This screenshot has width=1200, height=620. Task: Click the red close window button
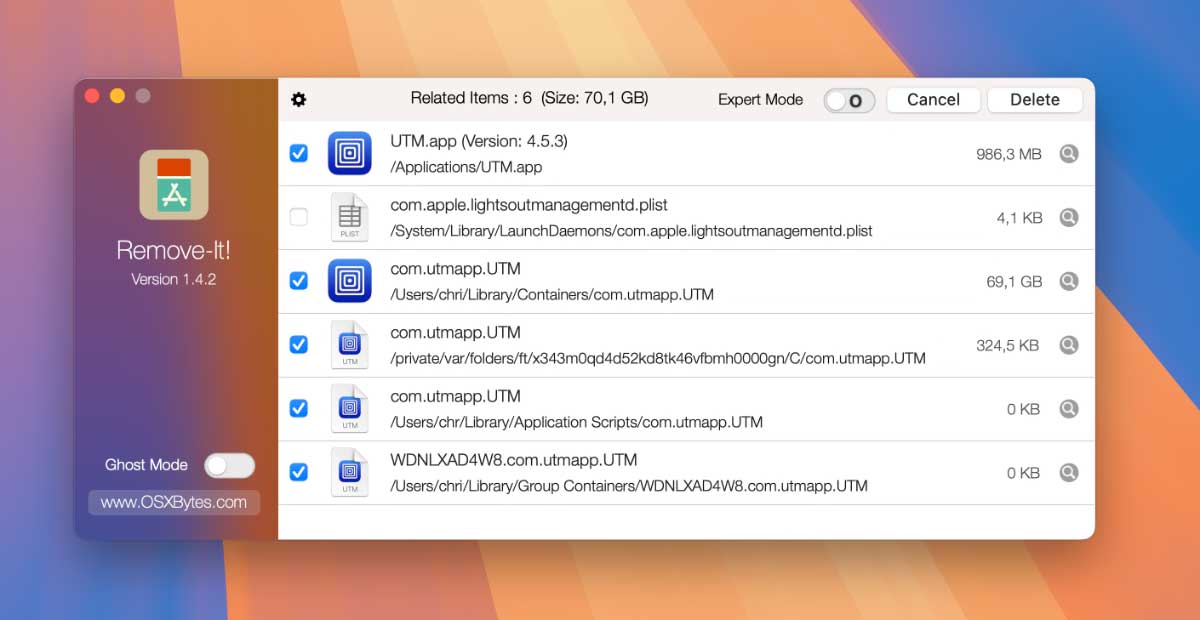click(x=92, y=96)
